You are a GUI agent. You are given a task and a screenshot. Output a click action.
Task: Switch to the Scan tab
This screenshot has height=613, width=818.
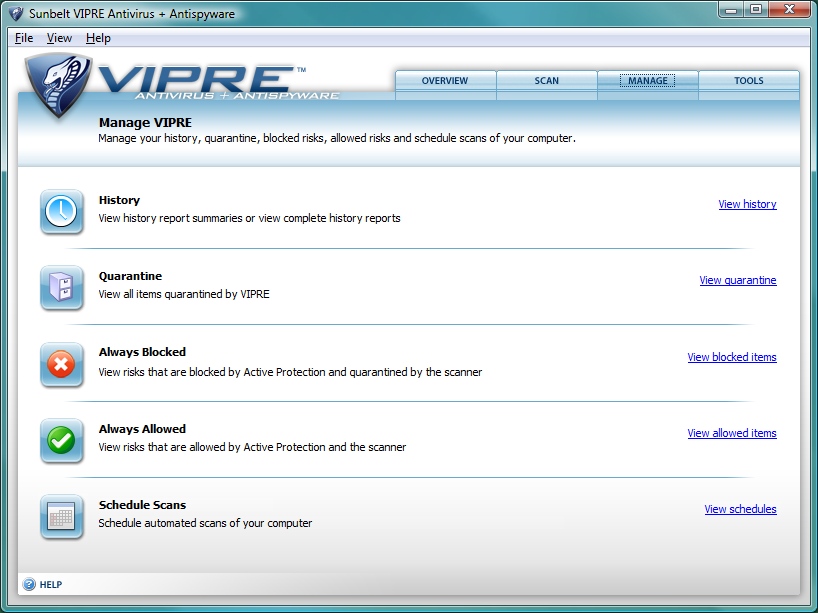[547, 81]
